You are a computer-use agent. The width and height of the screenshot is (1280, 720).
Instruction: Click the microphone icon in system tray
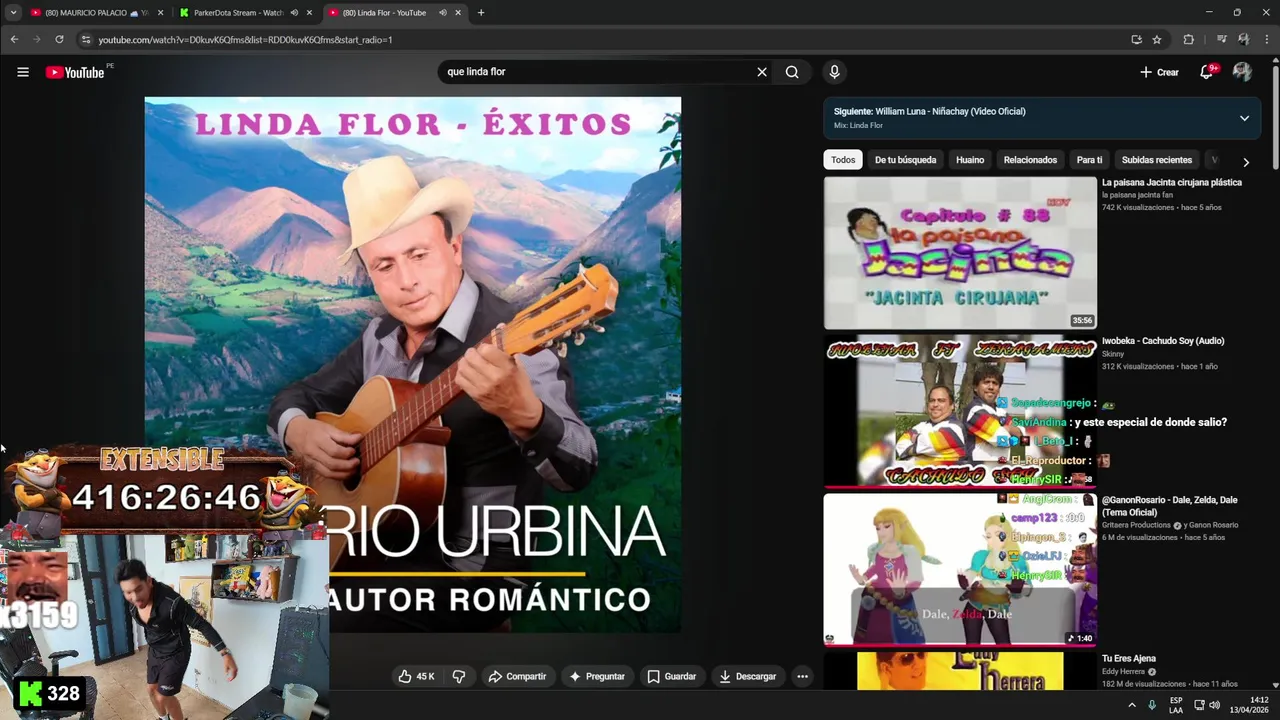pyautogui.click(x=1152, y=705)
